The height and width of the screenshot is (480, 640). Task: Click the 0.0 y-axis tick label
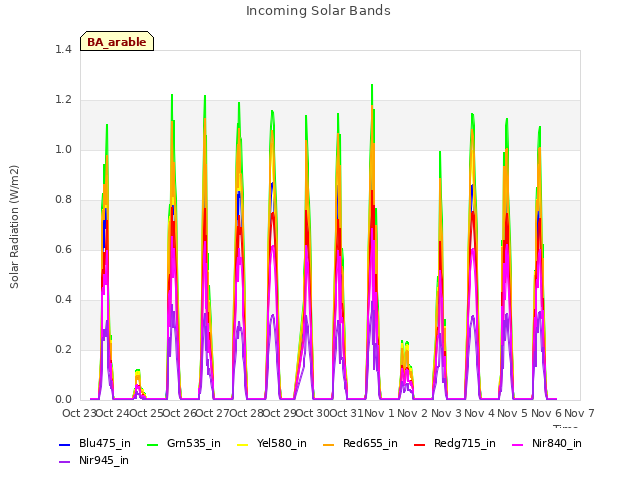pos(63,400)
